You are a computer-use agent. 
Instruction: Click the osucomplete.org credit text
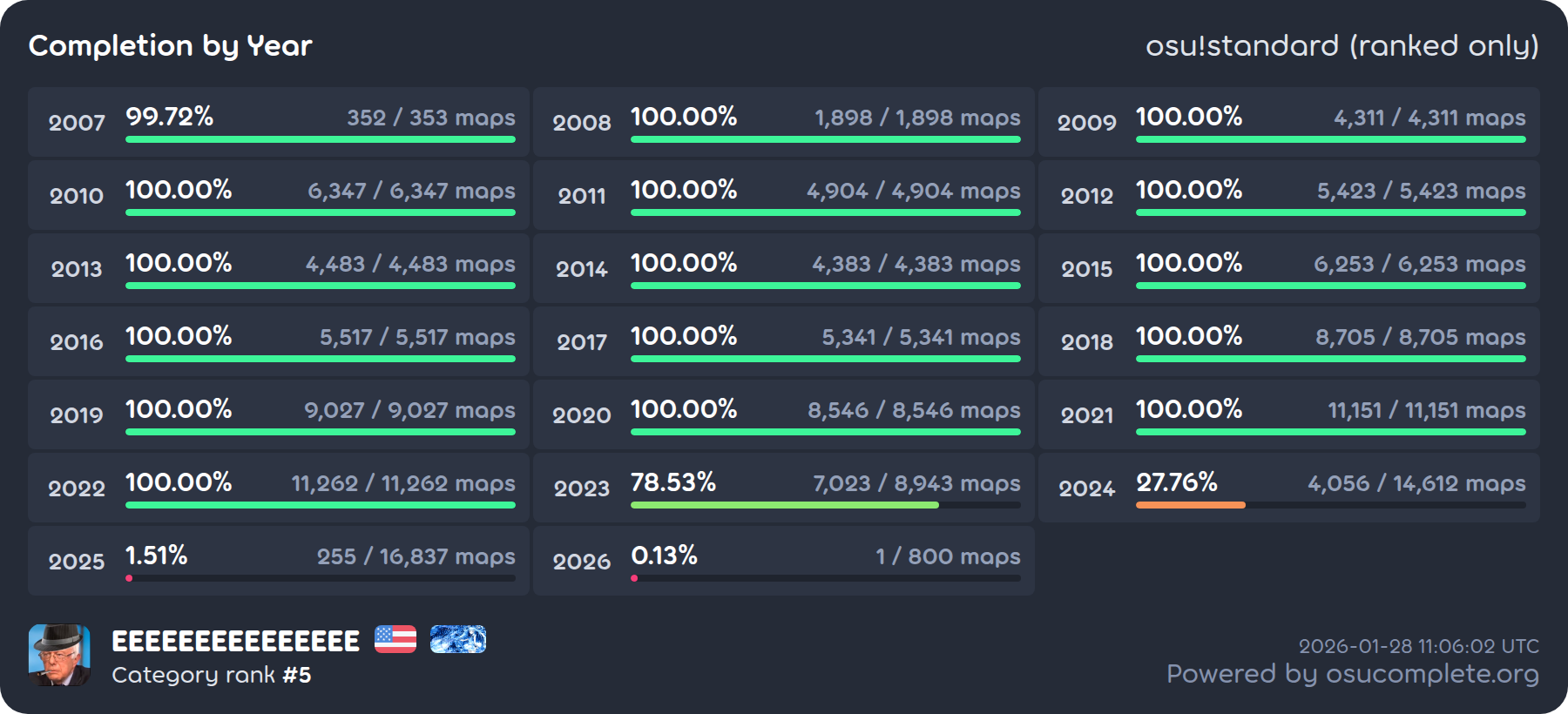1352,674
